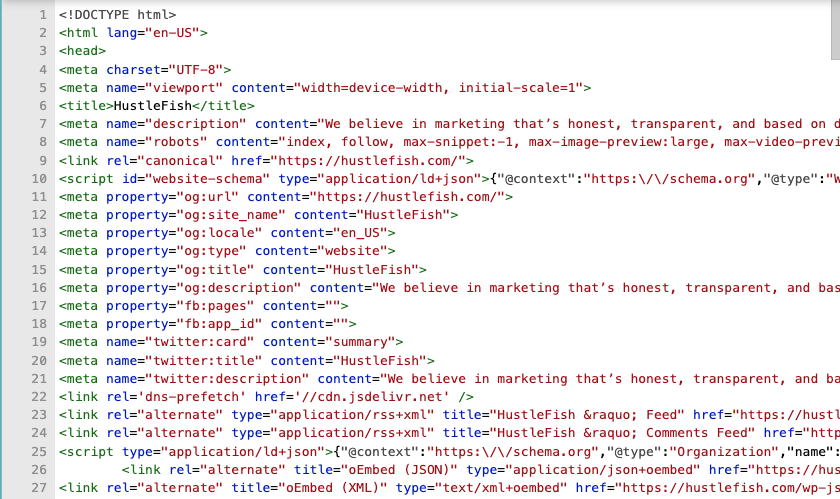Click the "application/json+oembed" type value

[x=603, y=470]
